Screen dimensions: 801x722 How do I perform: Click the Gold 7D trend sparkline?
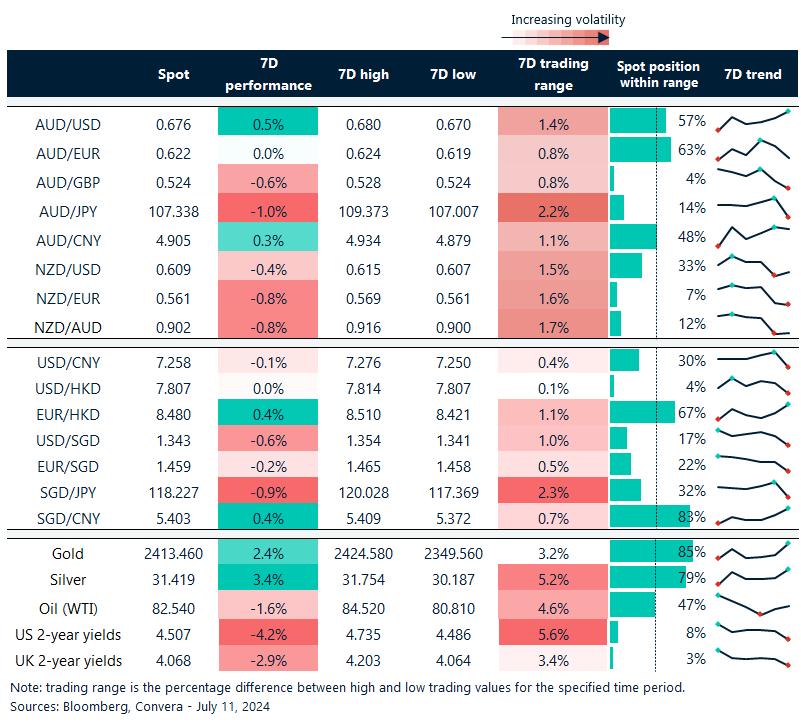(753, 552)
